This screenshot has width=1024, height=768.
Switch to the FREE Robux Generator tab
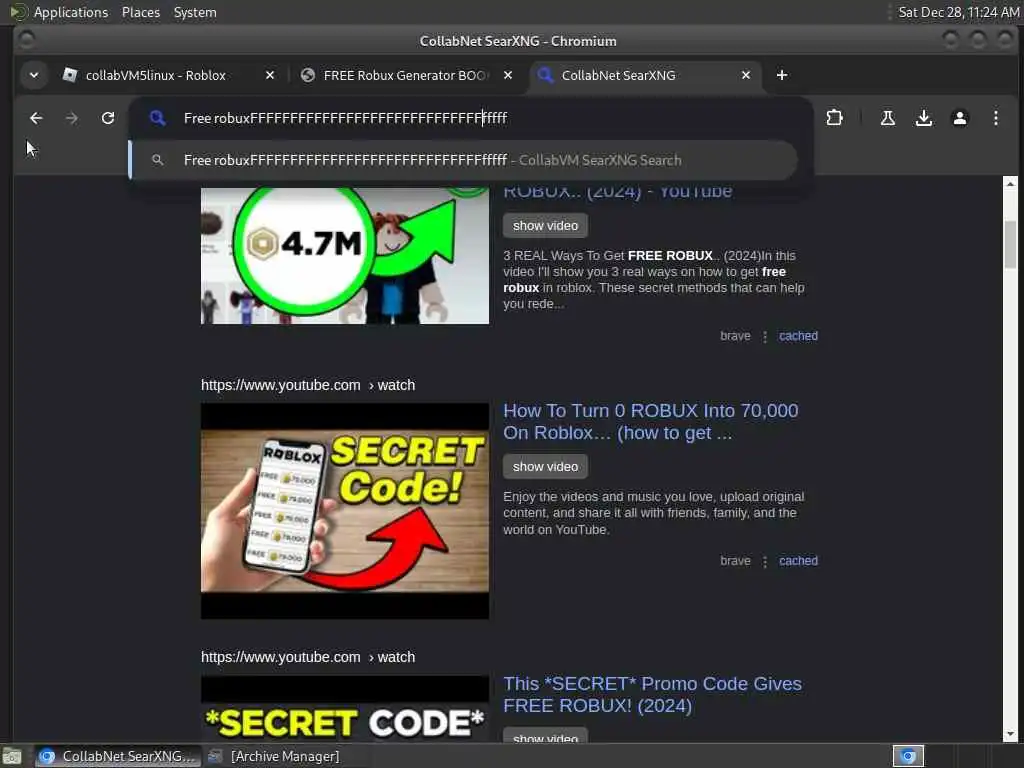click(405, 75)
